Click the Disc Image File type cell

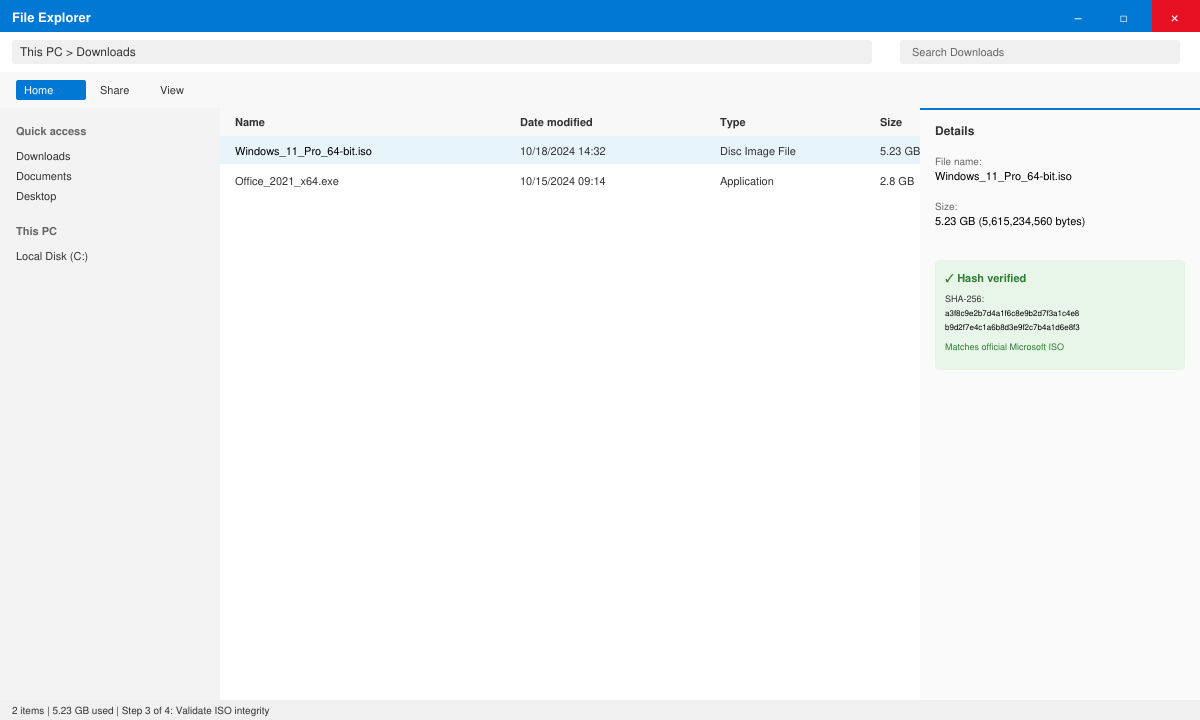click(758, 151)
